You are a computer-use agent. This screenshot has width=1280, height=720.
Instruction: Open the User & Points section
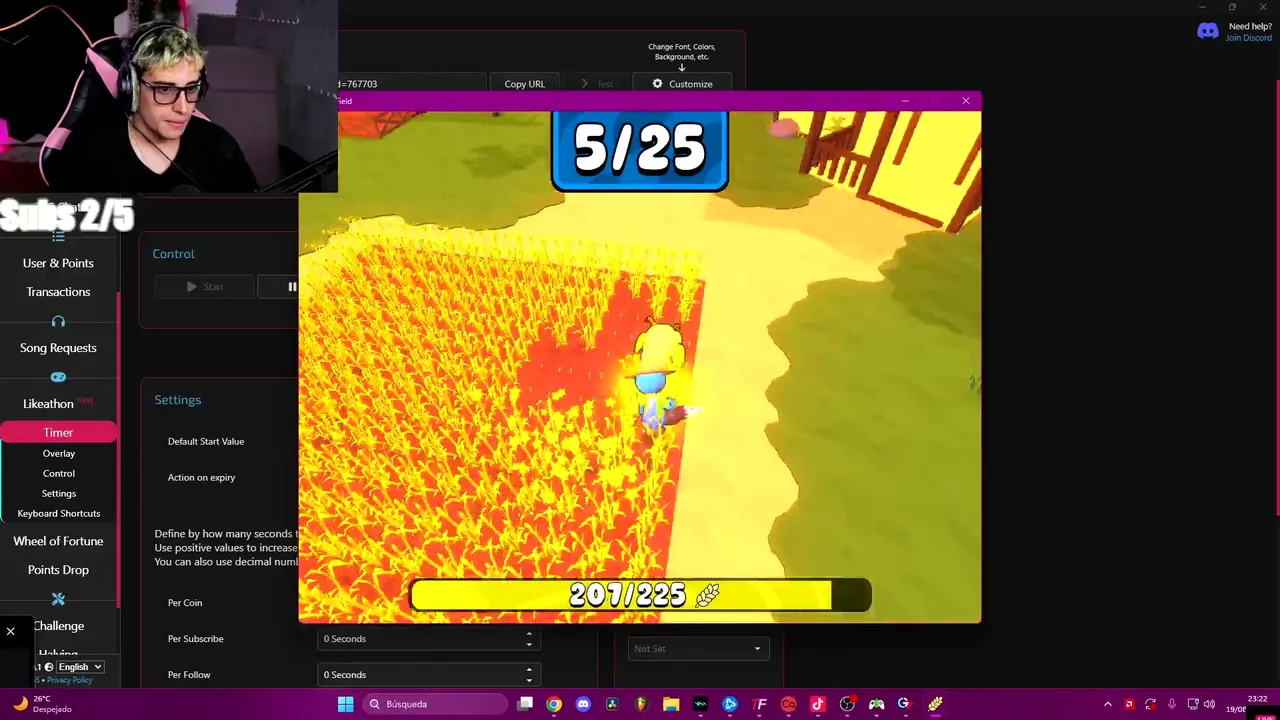[x=58, y=263]
